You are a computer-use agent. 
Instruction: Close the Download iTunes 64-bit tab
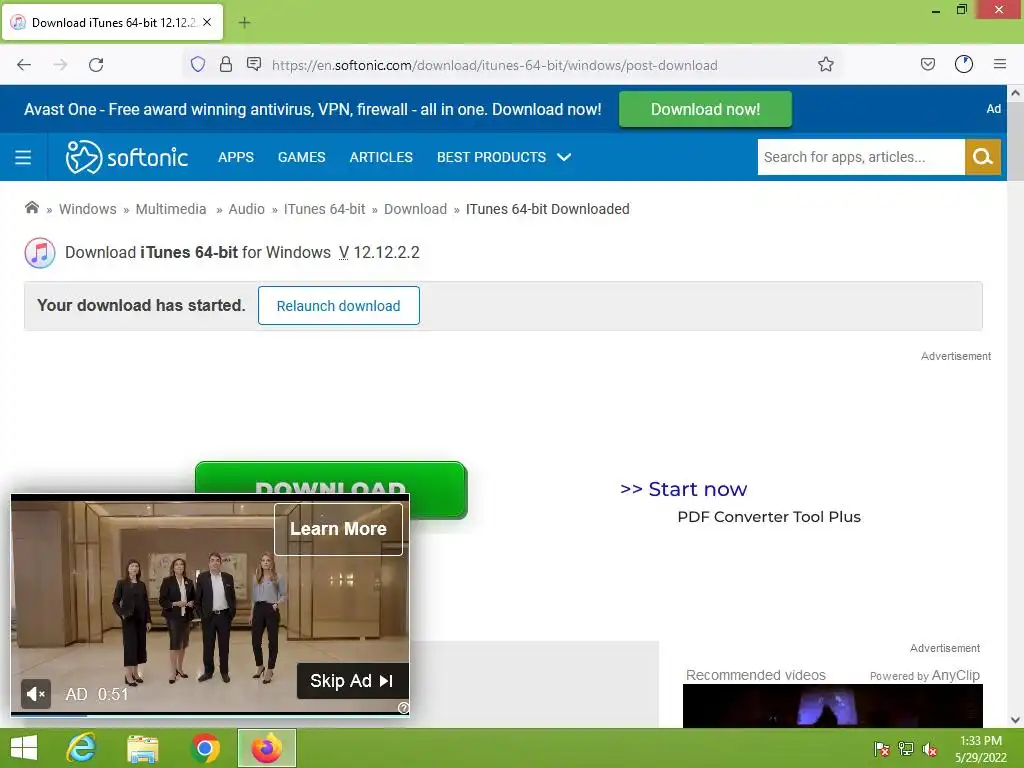[x=207, y=22]
